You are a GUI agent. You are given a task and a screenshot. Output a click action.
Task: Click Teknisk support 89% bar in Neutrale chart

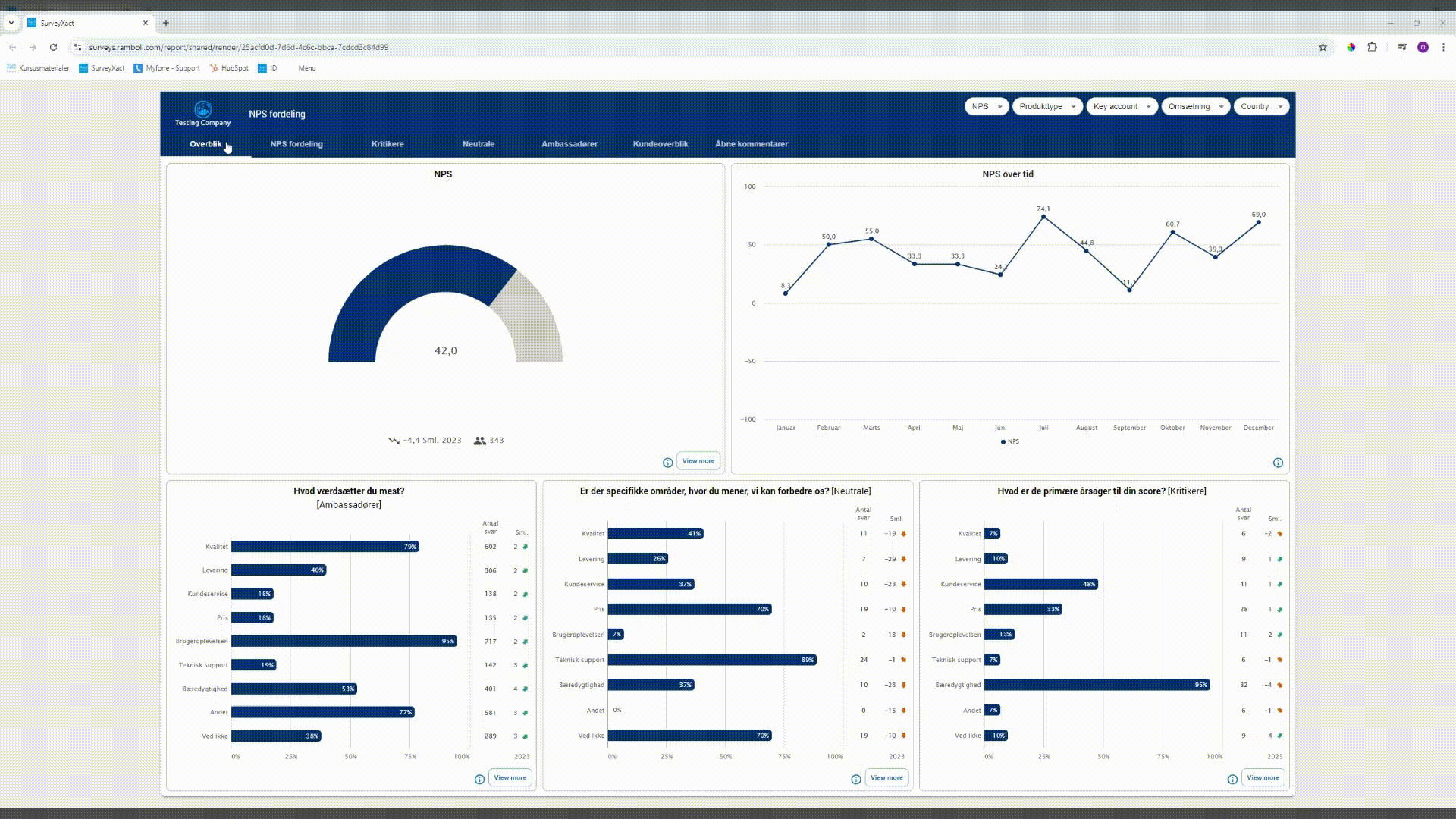712,660
